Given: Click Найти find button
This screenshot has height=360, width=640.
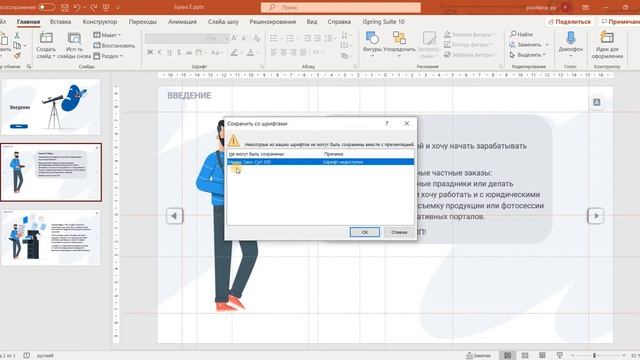Looking at the screenshot, I should click(522, 34).
